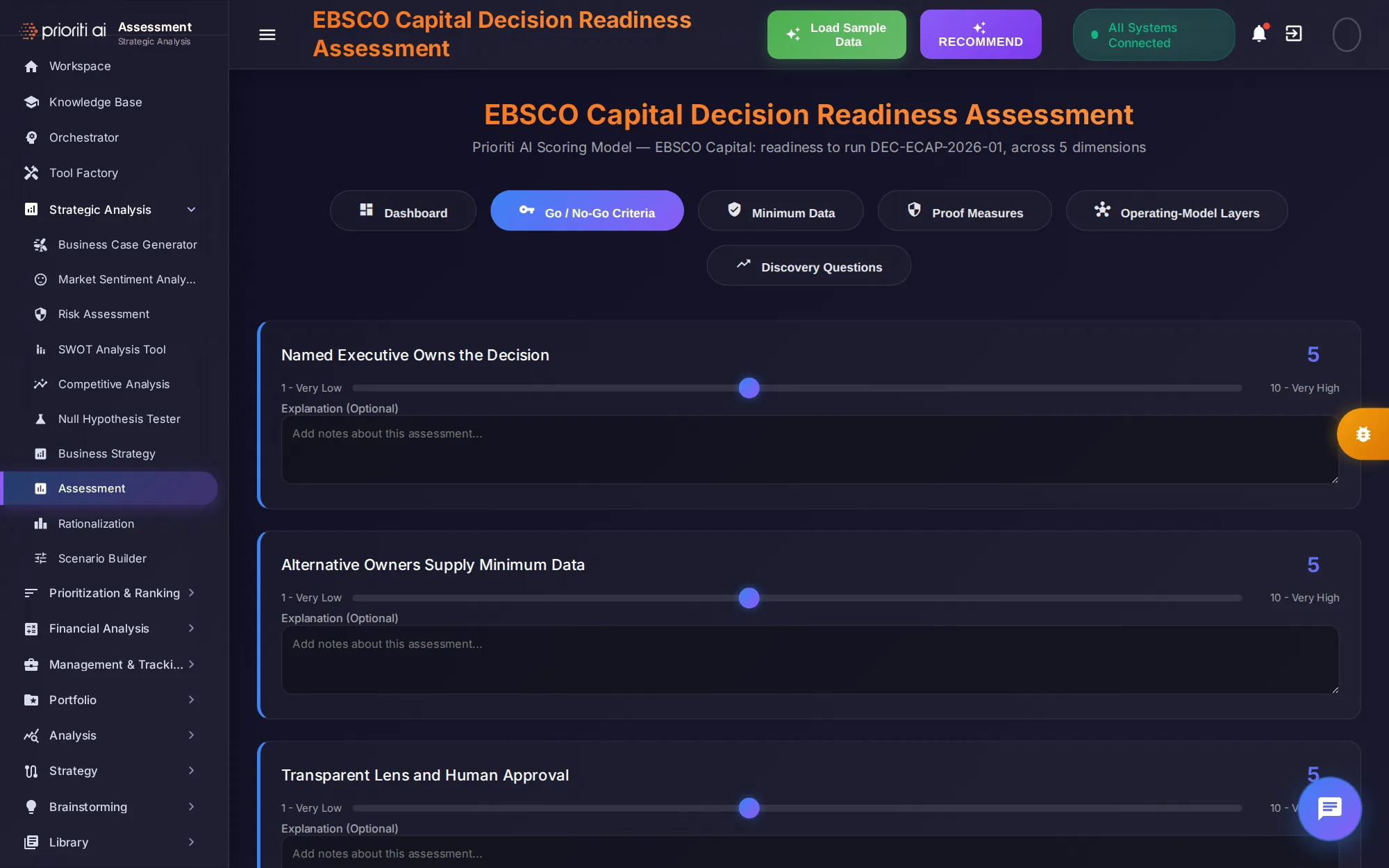Screen dimensions: 1389x868
Task: Click the Knowledge Base graduation cap icon
Action: 31,102
